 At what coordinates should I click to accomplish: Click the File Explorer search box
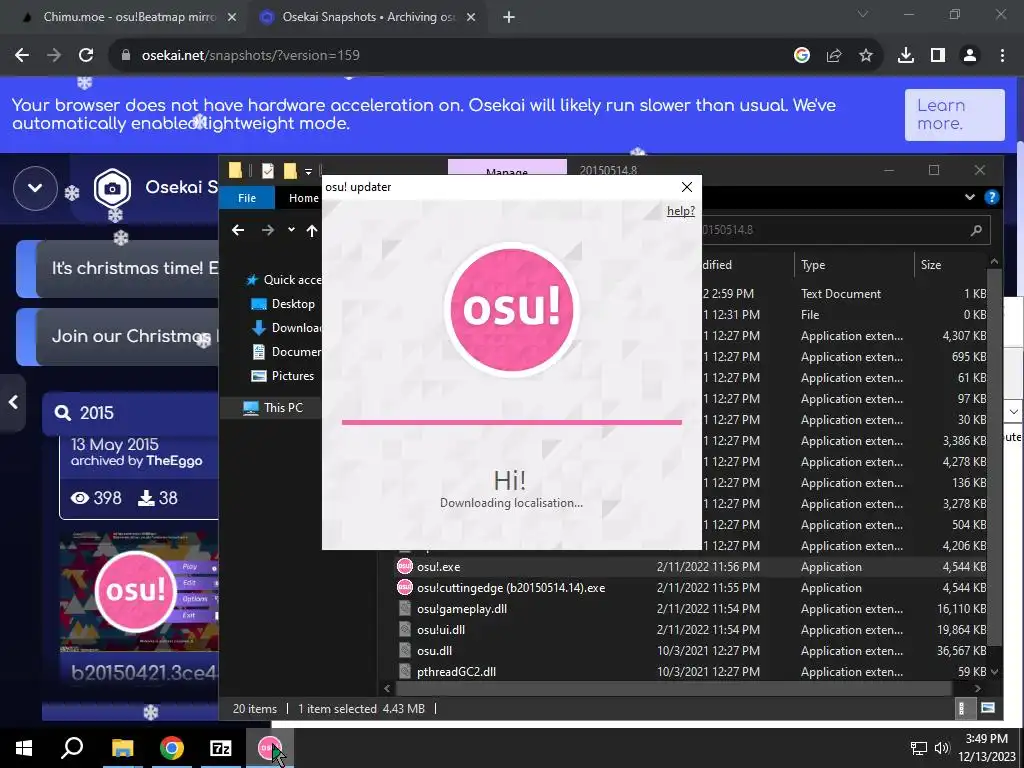pos(846,230)
